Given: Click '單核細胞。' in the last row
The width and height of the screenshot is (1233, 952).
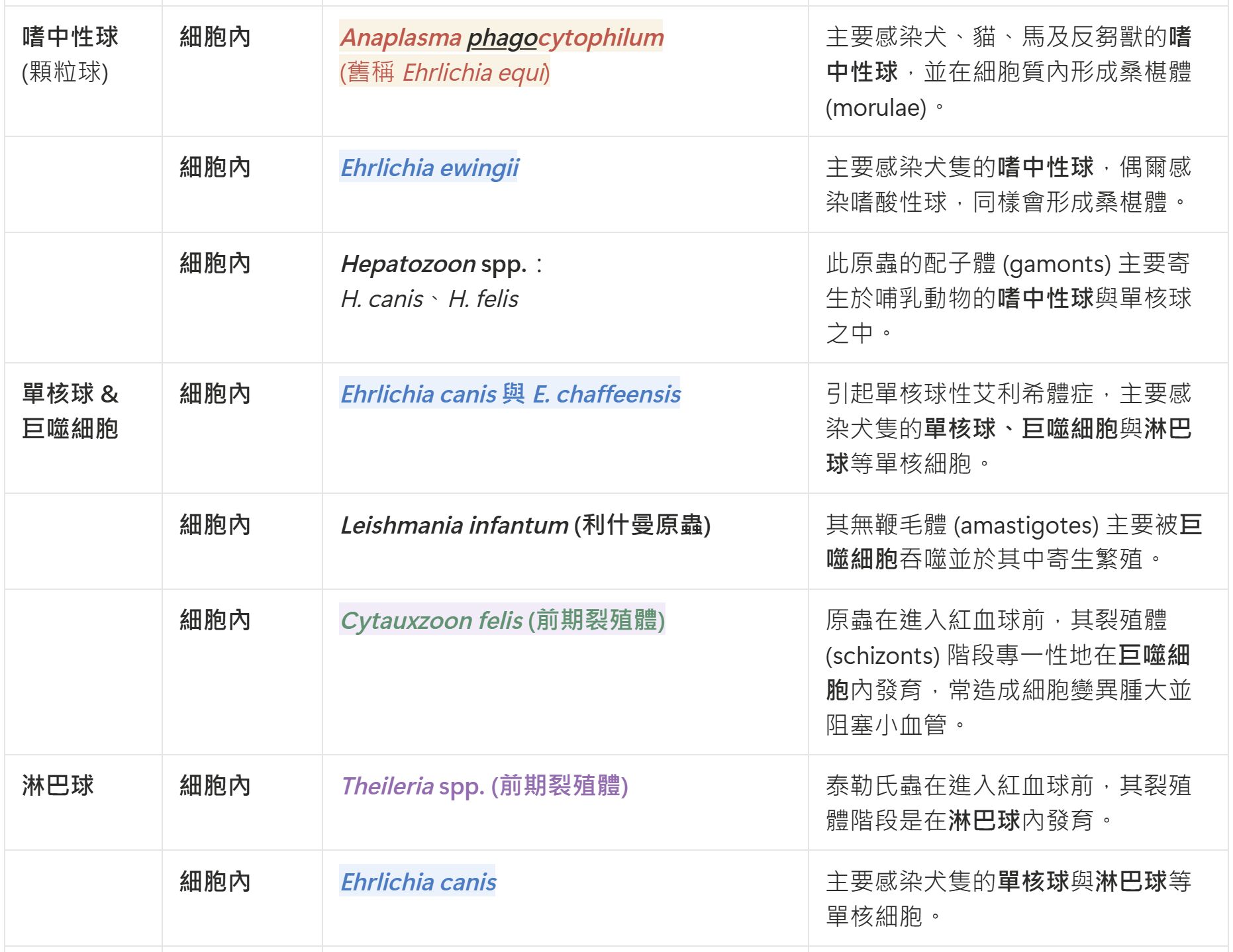Looking at the screenshot, I should click(884, 916).
